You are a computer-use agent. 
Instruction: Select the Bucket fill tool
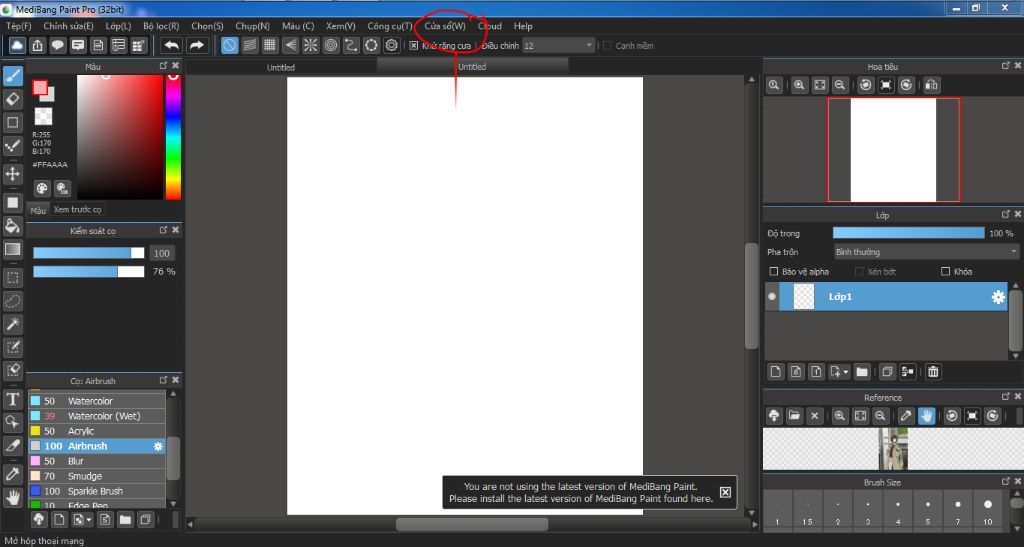tap(12, 226)
